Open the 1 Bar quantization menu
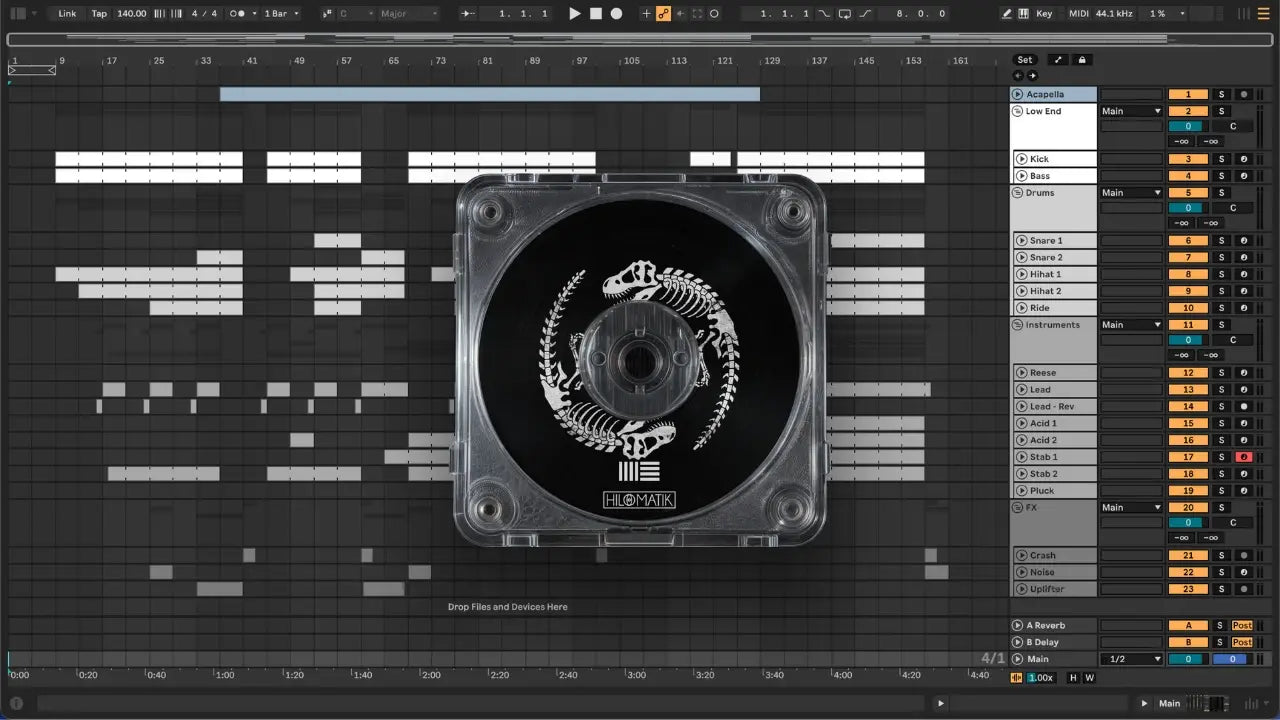The image size is (1280, 720). pos(281,14)
